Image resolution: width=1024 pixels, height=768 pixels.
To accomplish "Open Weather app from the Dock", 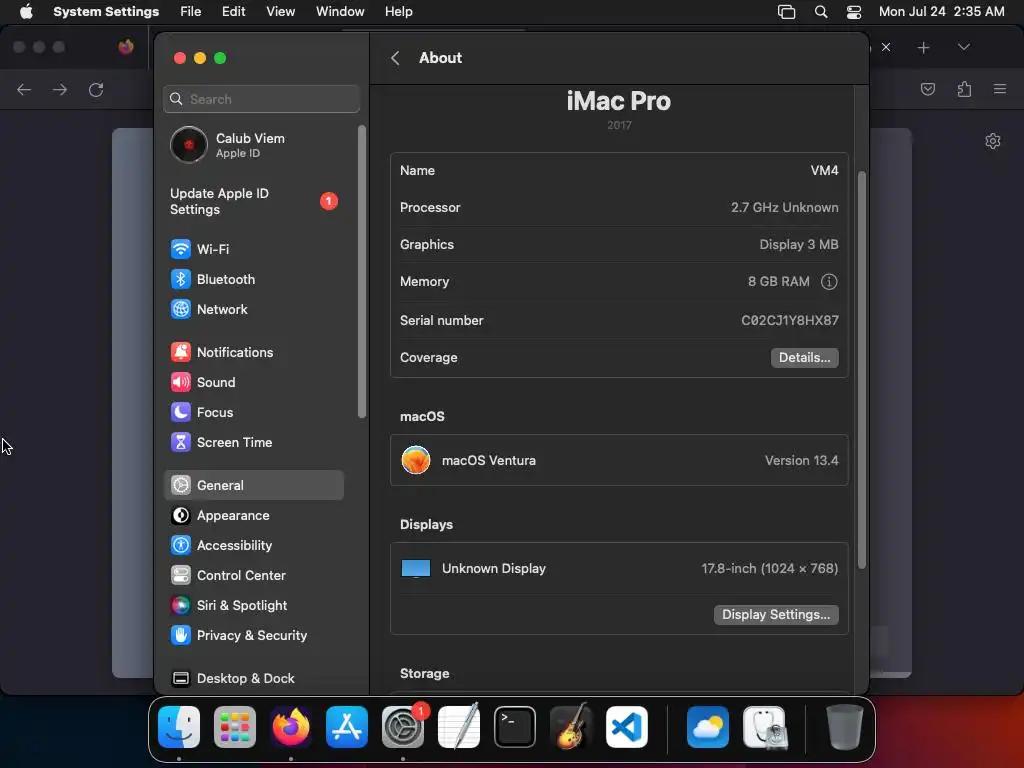I will (x=708, y=727).
